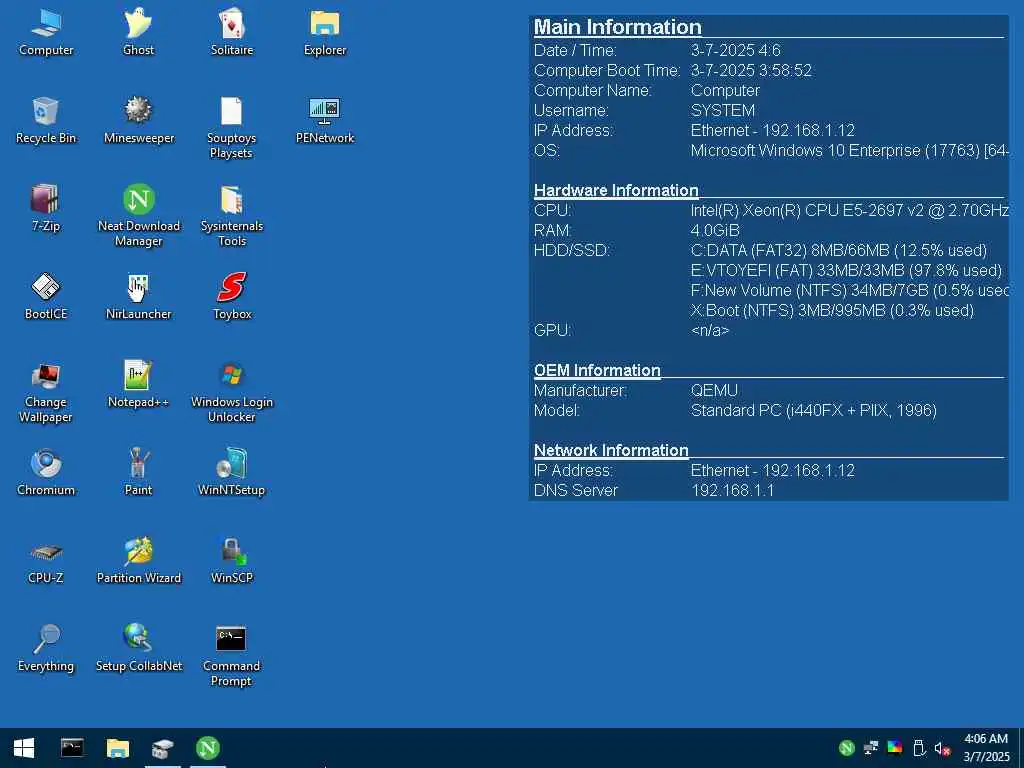Launch the NirLauncher desktop shortcut

coord(138,297)
